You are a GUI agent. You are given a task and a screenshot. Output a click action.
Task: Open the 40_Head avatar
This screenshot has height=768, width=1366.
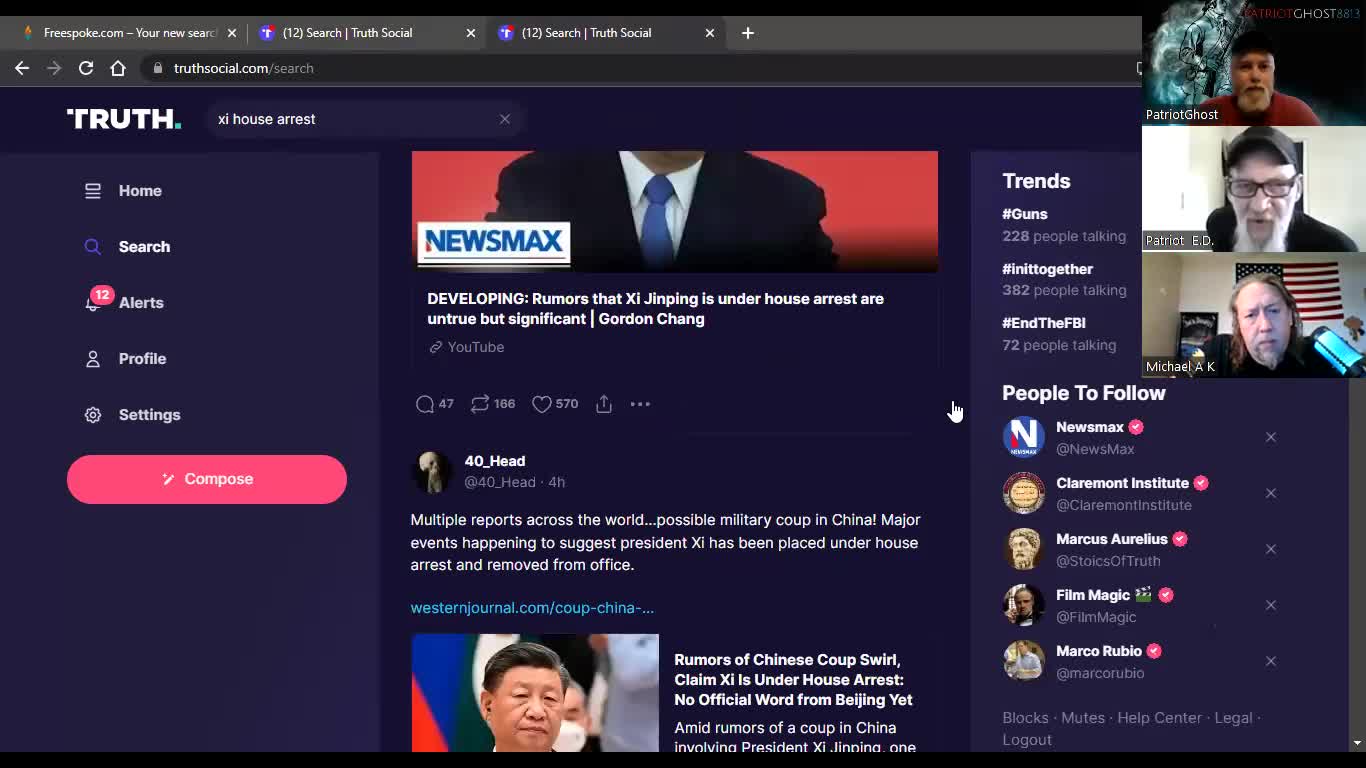tap(432, 471)
